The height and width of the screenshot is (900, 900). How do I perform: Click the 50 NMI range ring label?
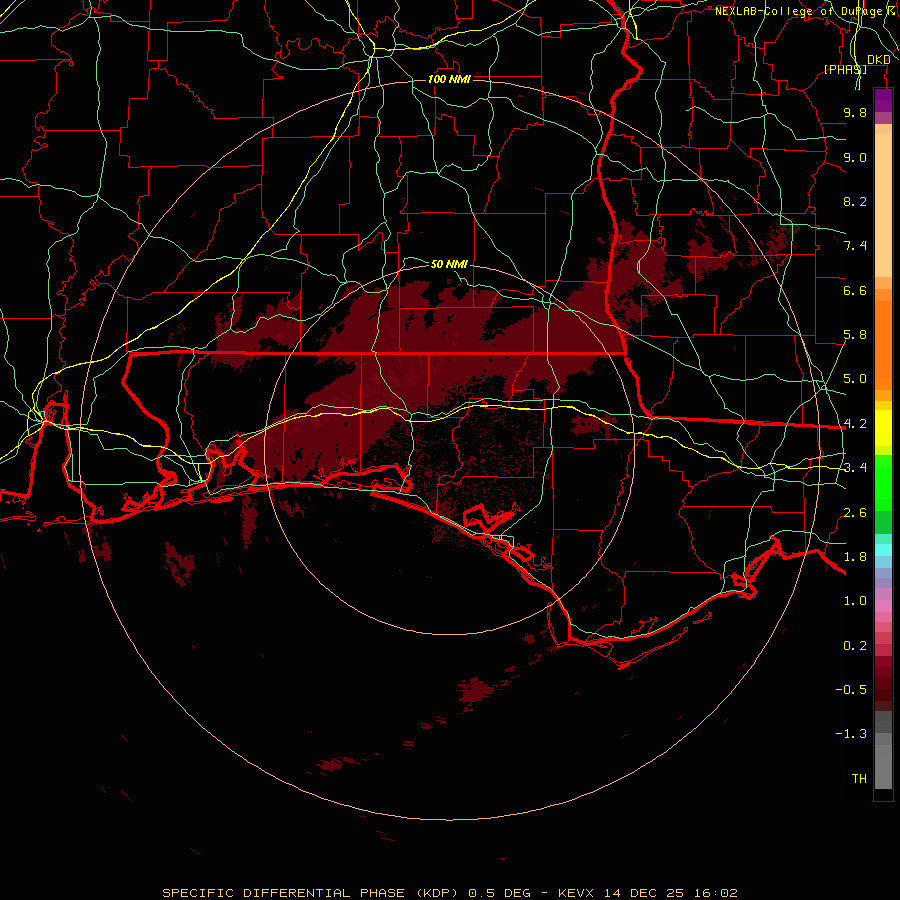(x=449, y=264)
